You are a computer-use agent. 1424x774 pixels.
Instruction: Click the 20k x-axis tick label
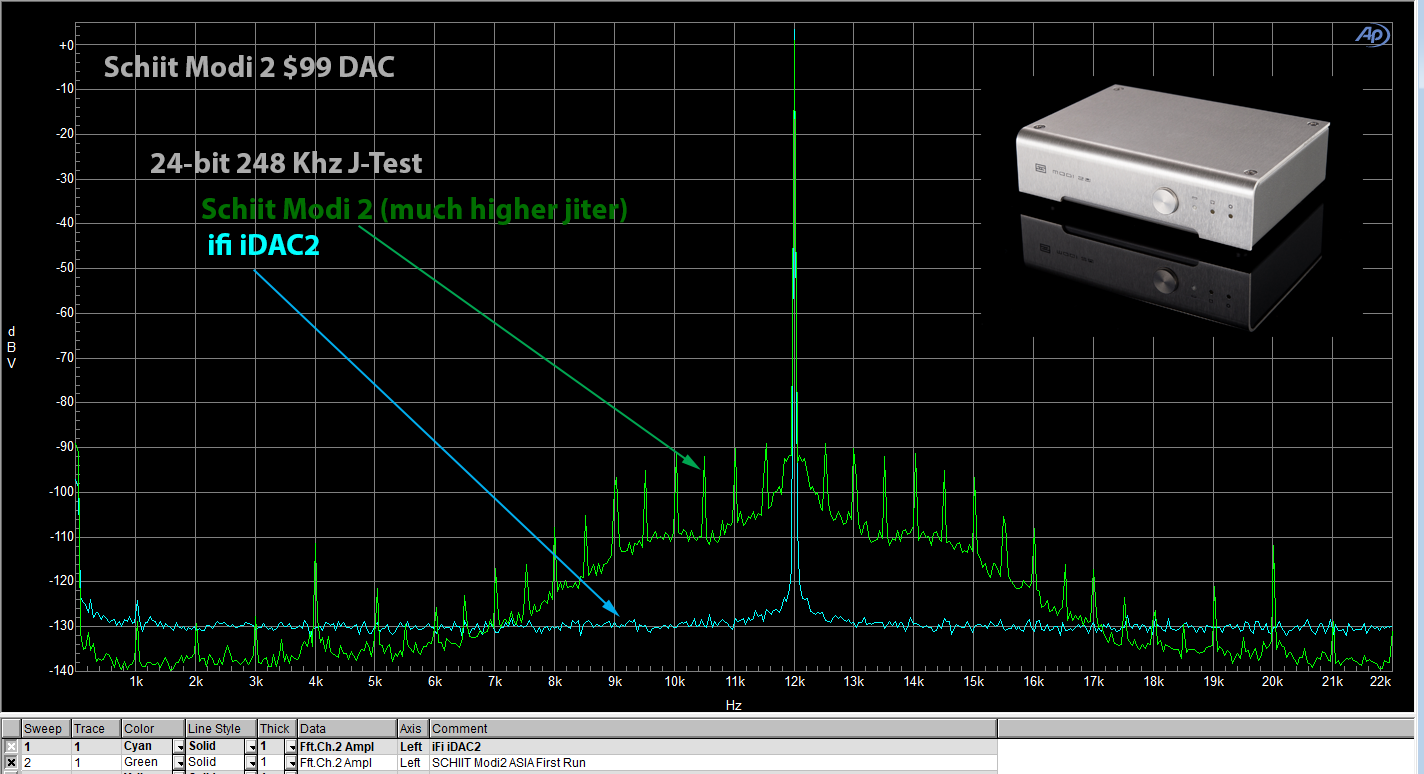pos(1272,681)
